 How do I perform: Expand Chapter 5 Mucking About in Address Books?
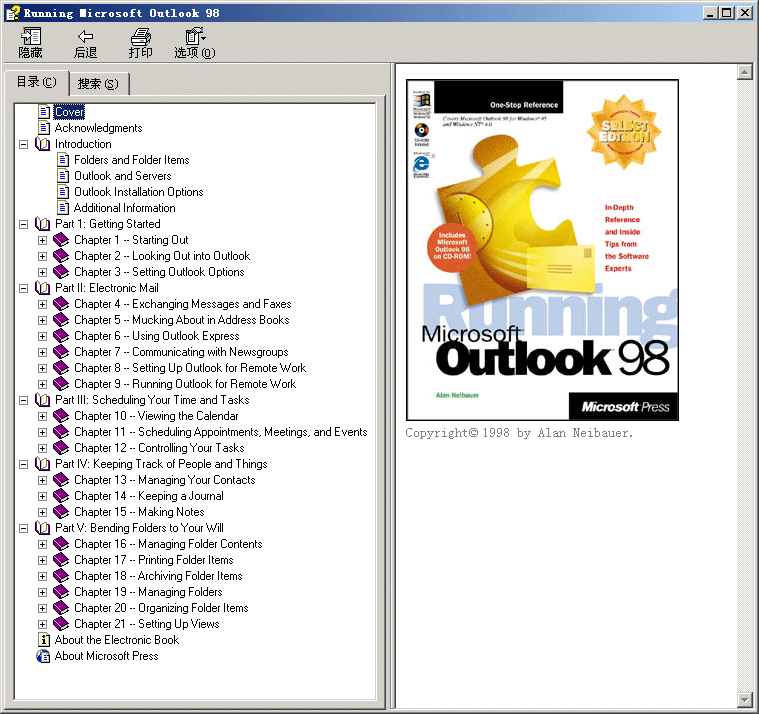43,320
